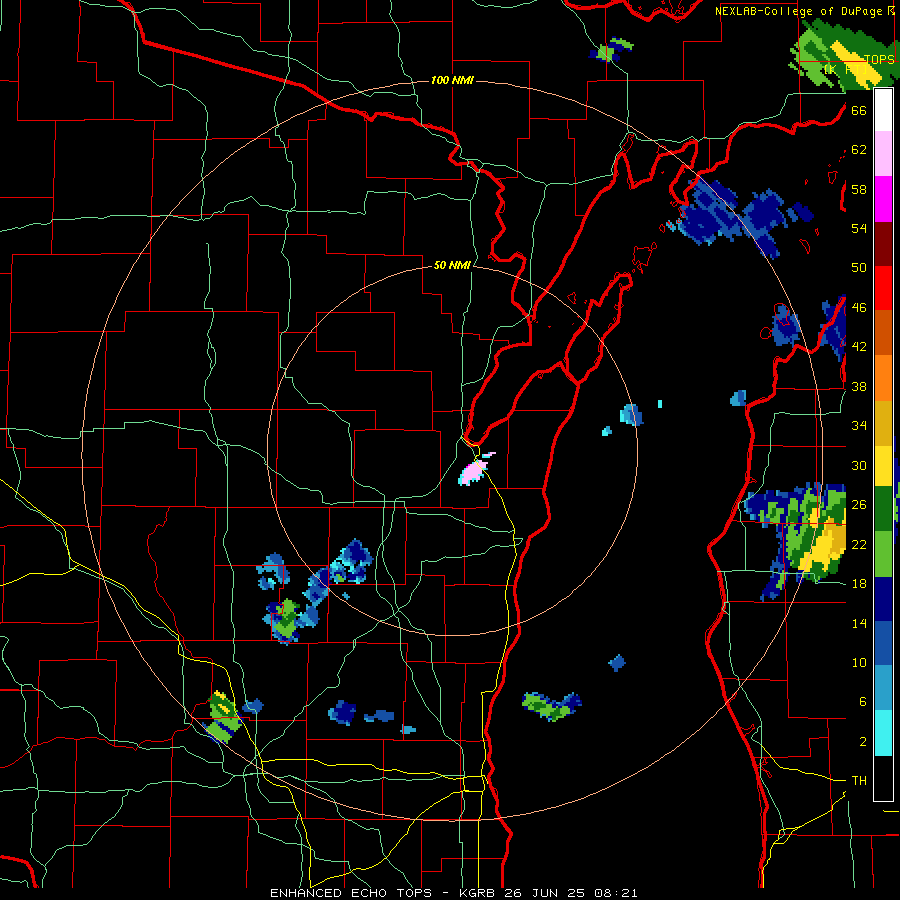
Task: Click the 18 value on the legend scale
Action: pyautogui.click(x=859, y=584)
